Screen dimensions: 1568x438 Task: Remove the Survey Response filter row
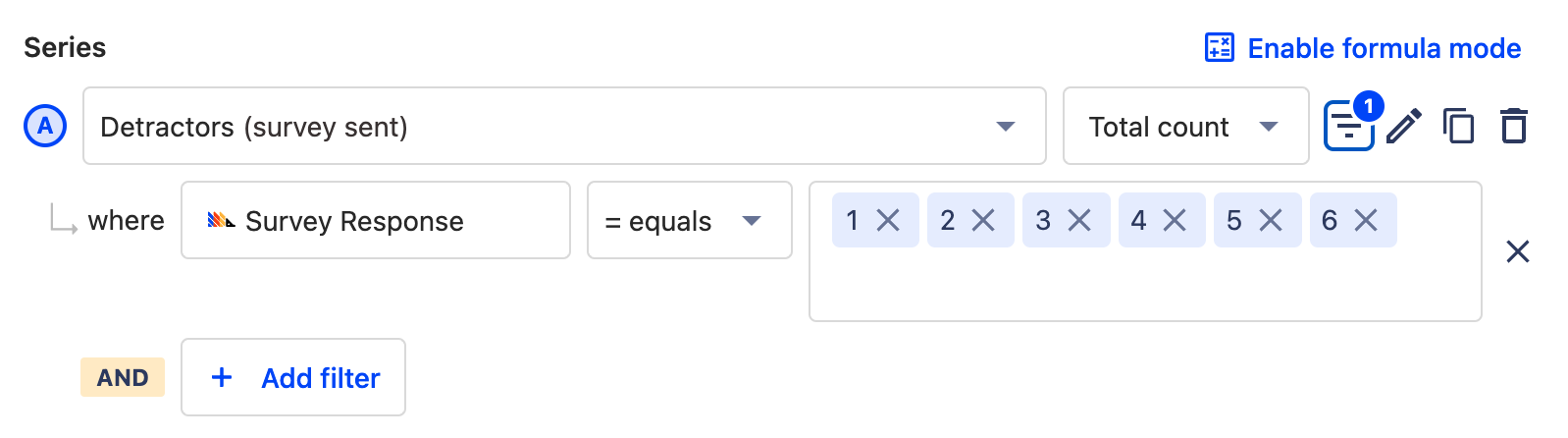tap(1517, 252)
